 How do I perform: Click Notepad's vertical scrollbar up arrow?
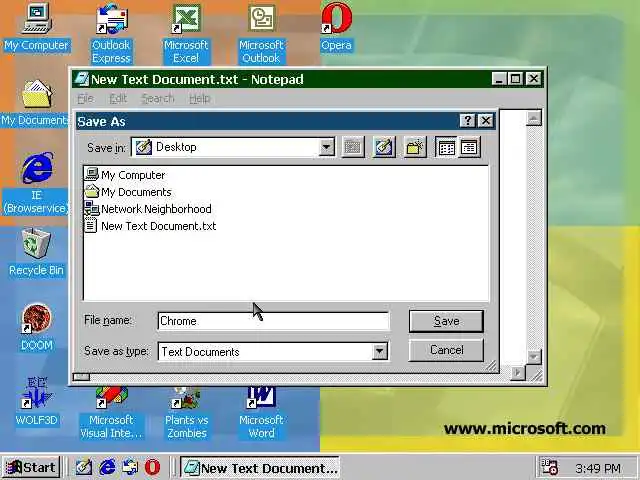pyautogui.click(x=534, y=118)
